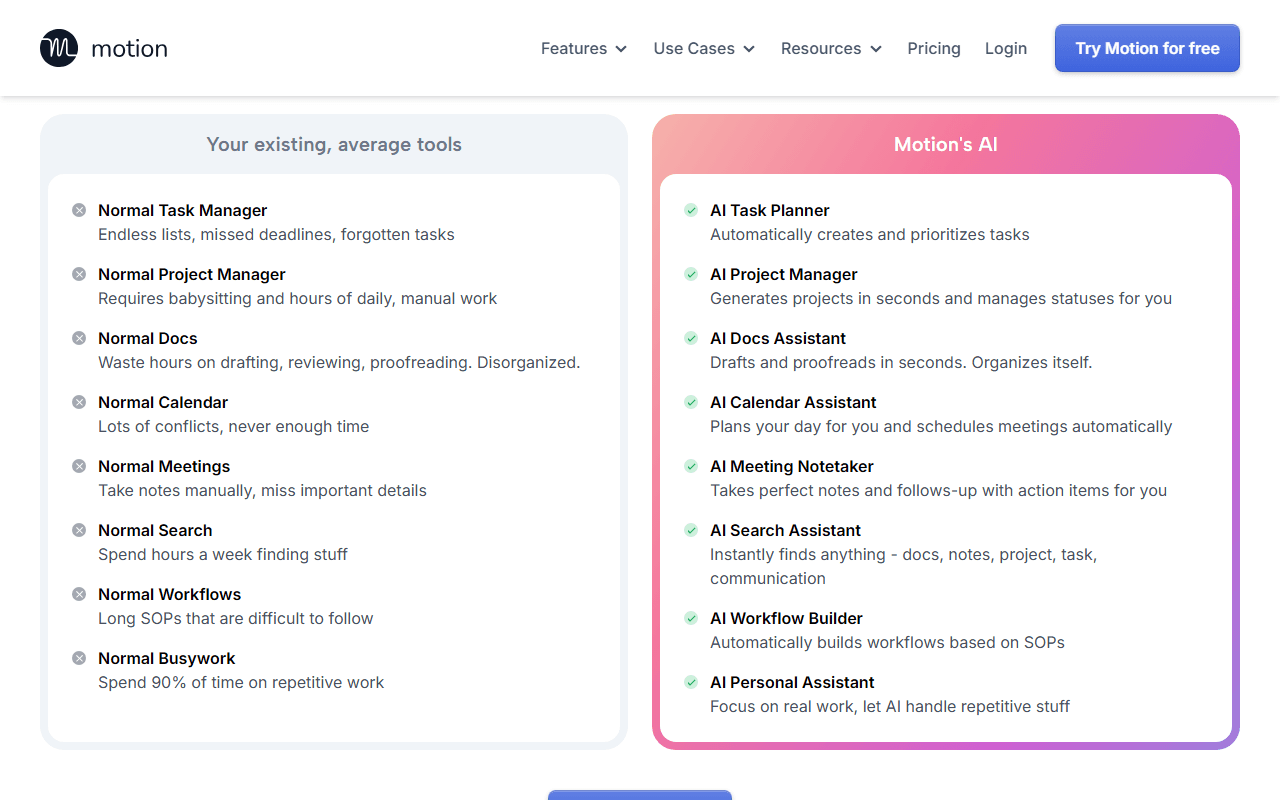Click the Motion's AI gradient header
1280x800 pixels.
[x=946, y=144]
